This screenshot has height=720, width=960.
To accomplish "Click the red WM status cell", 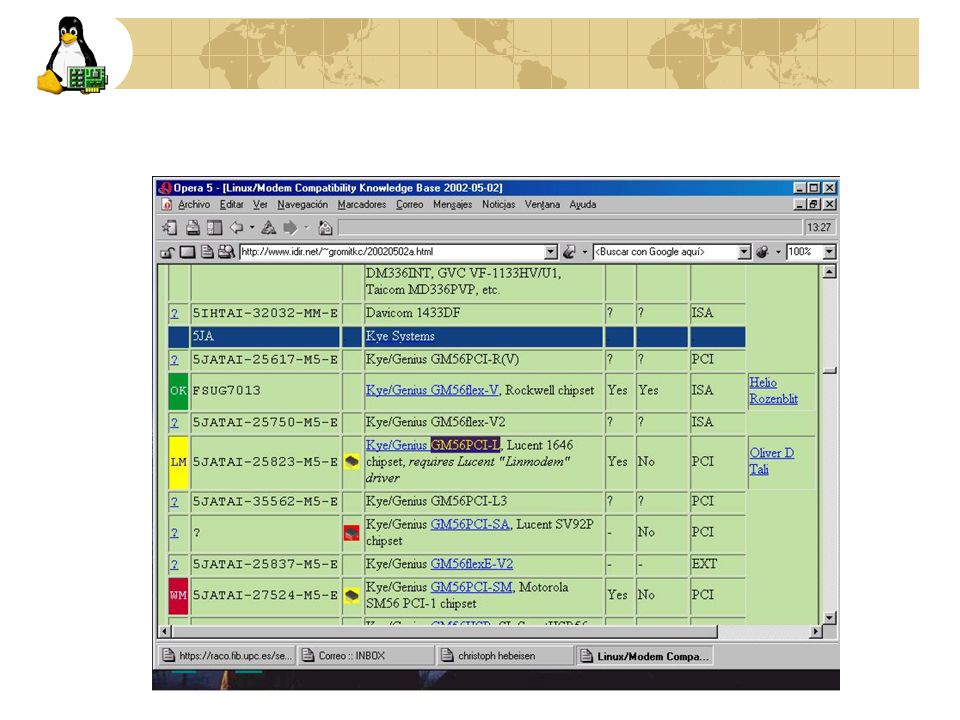I will tap(178, 595).
